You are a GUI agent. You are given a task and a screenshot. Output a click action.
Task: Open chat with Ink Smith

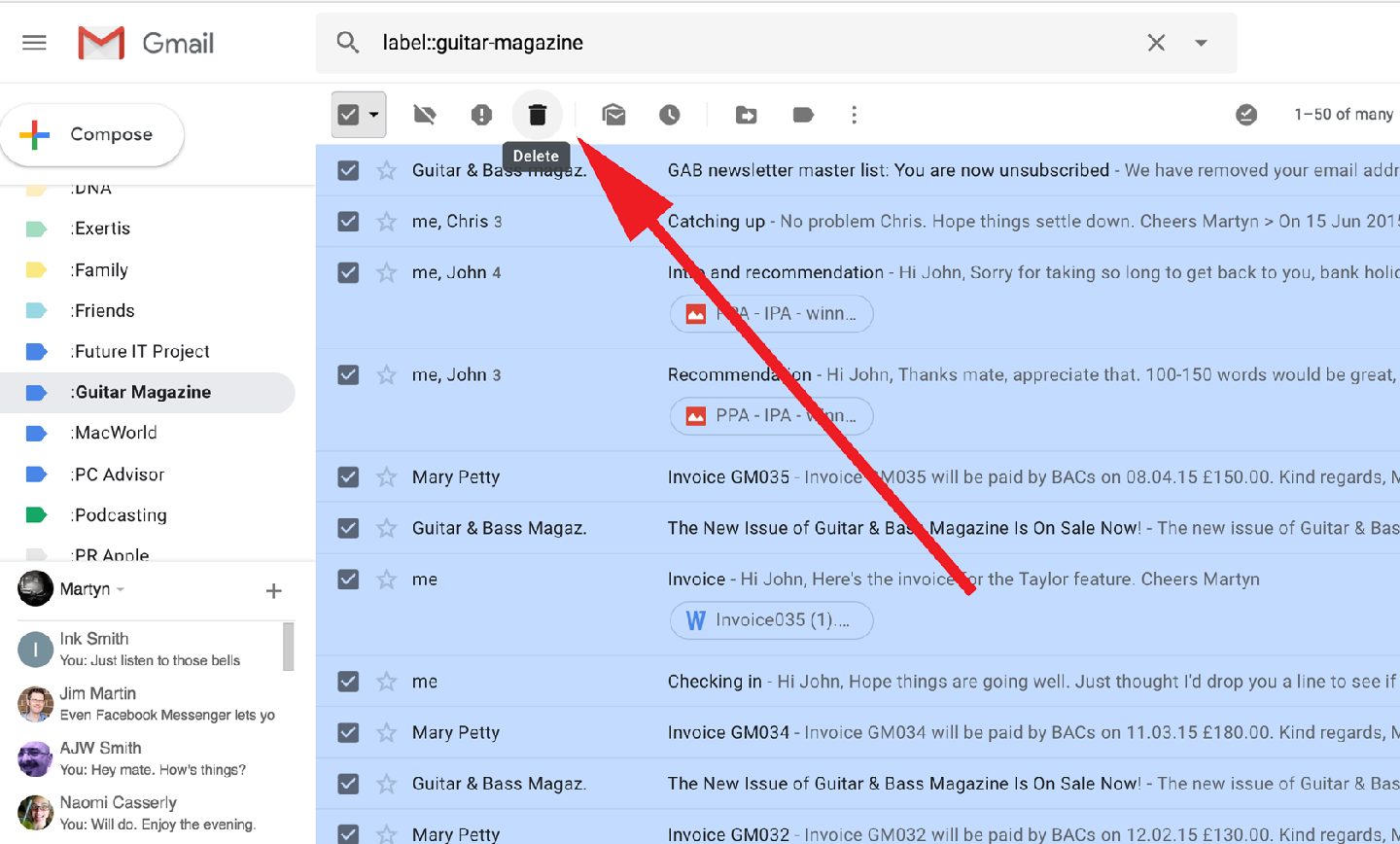coord(149,649)
